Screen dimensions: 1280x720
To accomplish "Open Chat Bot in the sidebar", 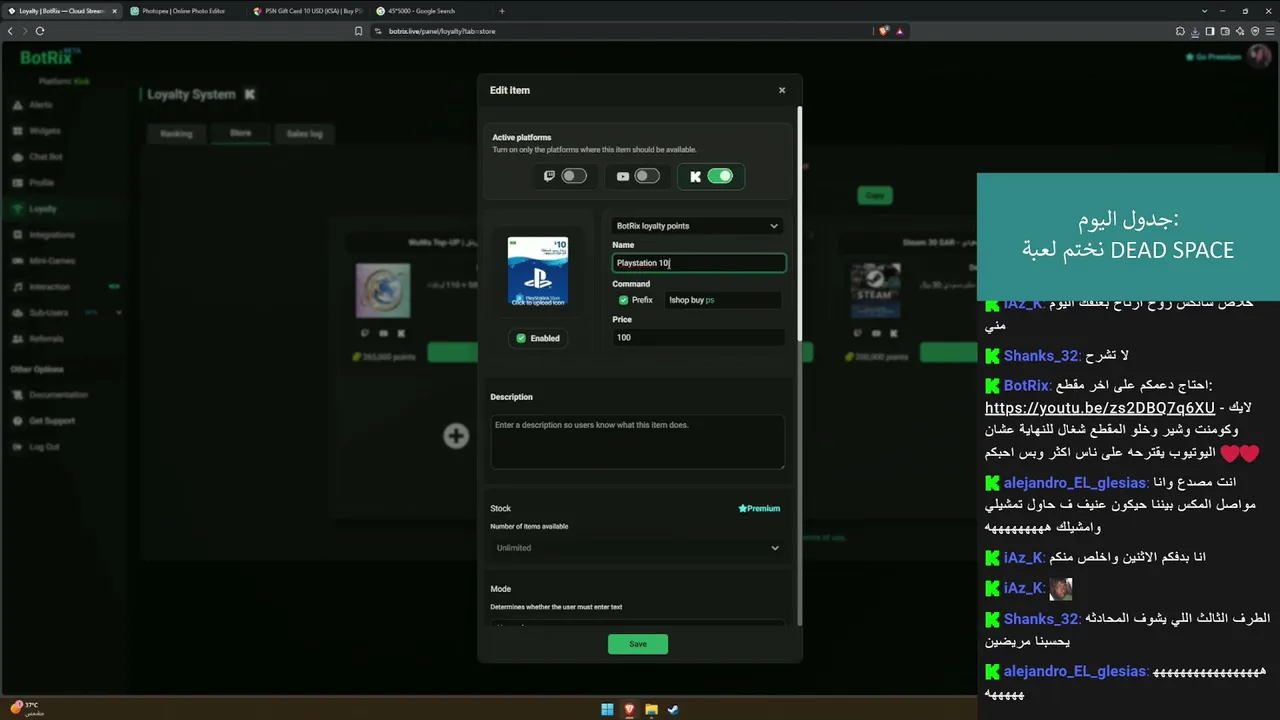I will click(x=46, y=157).
